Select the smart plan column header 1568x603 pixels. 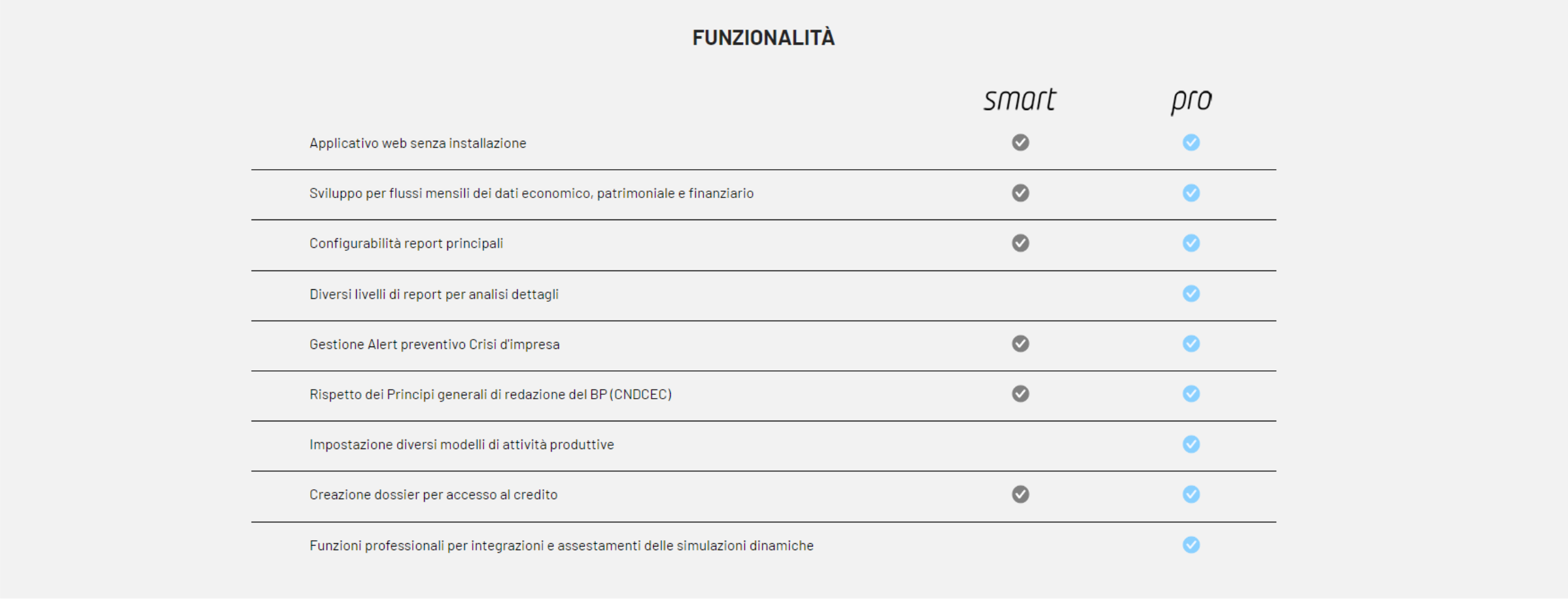click(1020, 100)
